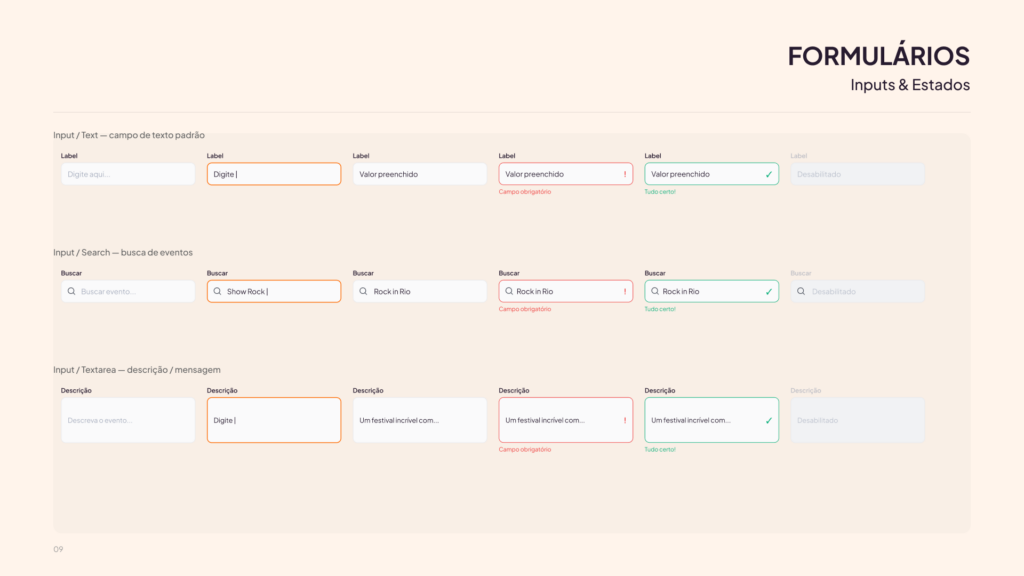Click the green checkmark in the Valor preenchido text field

point(769,174)
